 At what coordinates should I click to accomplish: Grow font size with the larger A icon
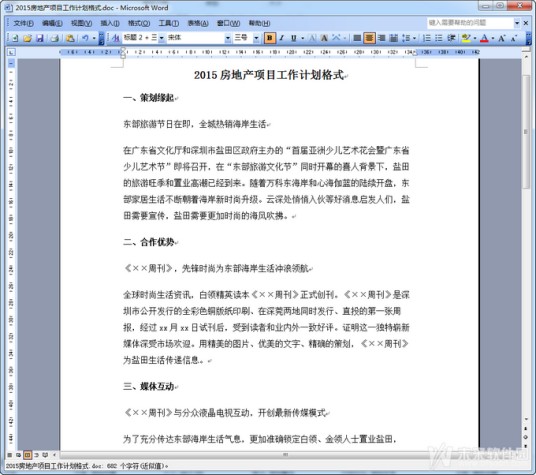pos(502,38)
